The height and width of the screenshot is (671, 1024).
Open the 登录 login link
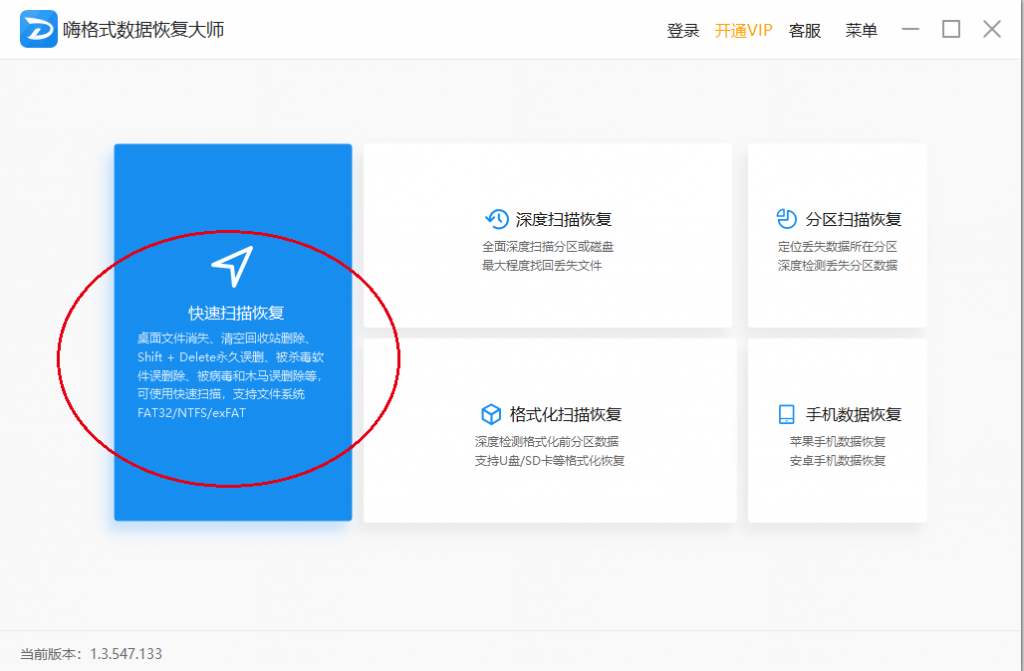click(683, 30)
